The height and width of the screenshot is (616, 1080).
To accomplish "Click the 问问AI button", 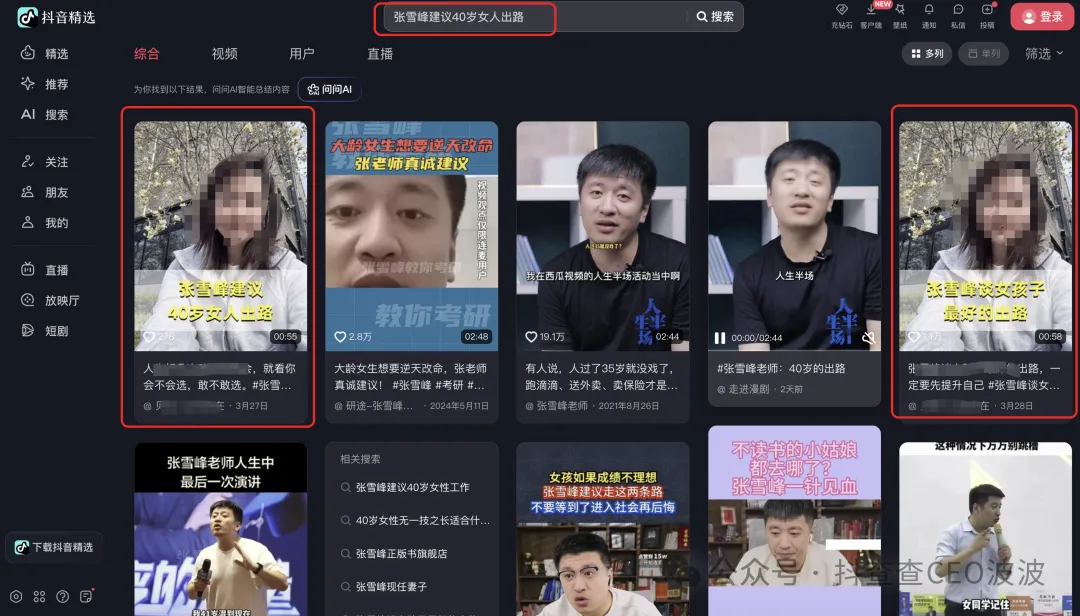I will click(330, 89).
